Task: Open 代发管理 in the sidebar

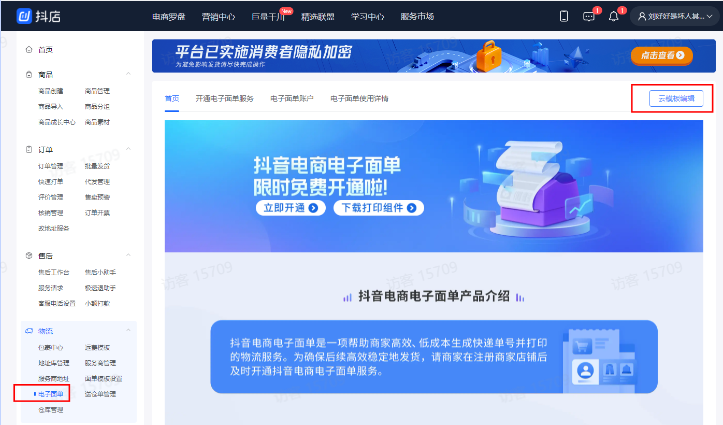Action: coord(97,182)
